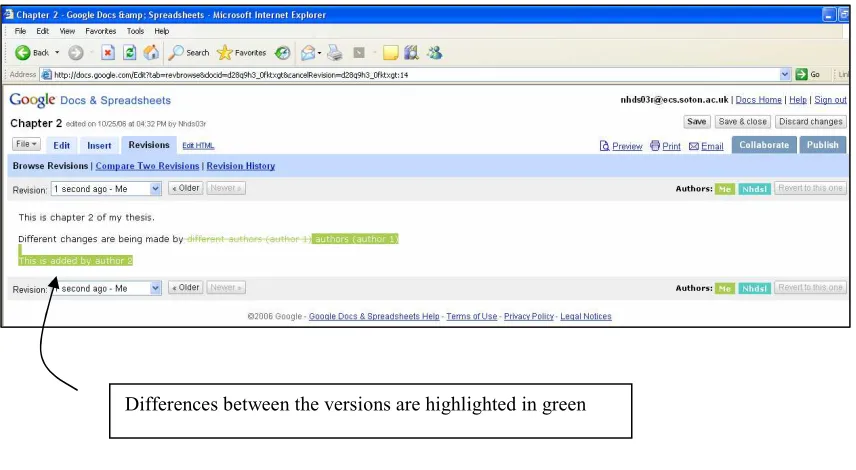Viewport: 856px width, 470px height.
Task: Click the green Go arrow button
Action: 801,74
